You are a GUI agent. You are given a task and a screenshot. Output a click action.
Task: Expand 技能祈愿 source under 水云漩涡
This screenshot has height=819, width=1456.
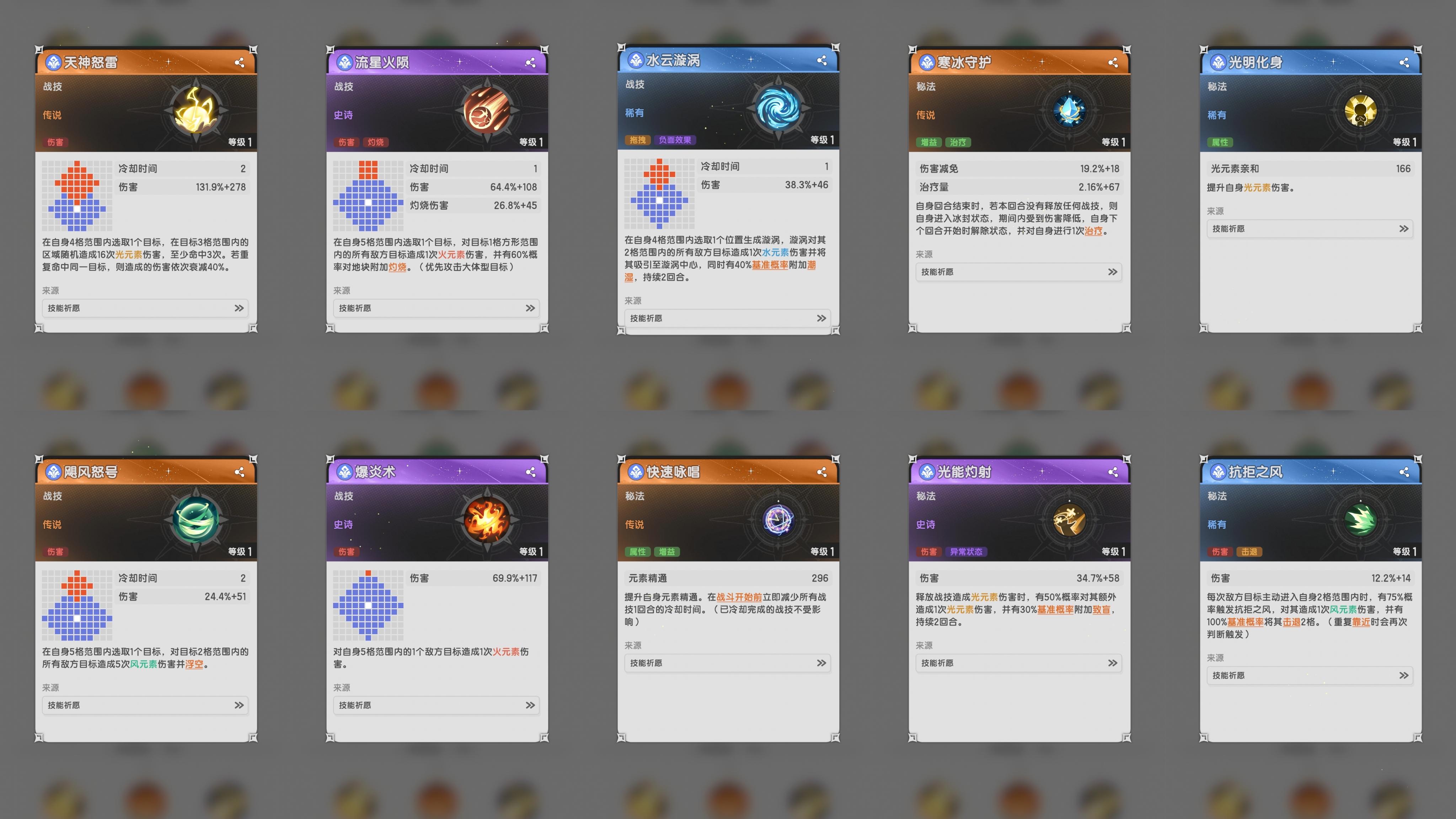tap(727, 318)
